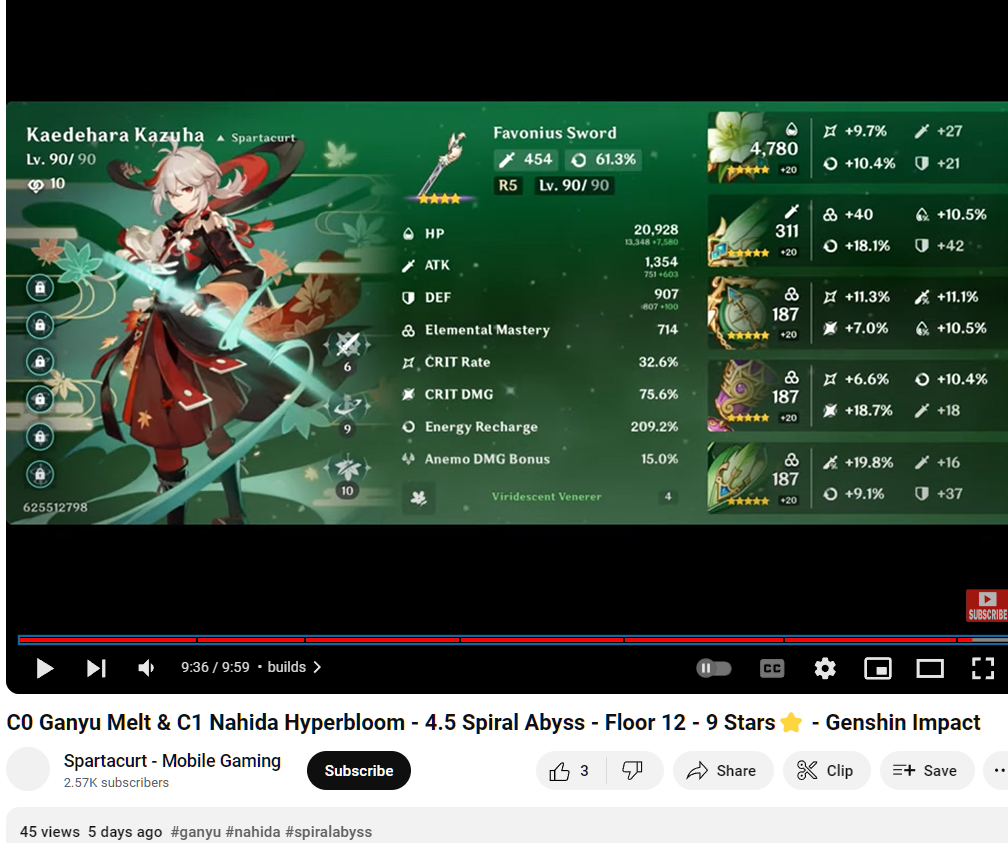Open the more actions ellipsis menu
1008x843 pixels.
[997, 770]
